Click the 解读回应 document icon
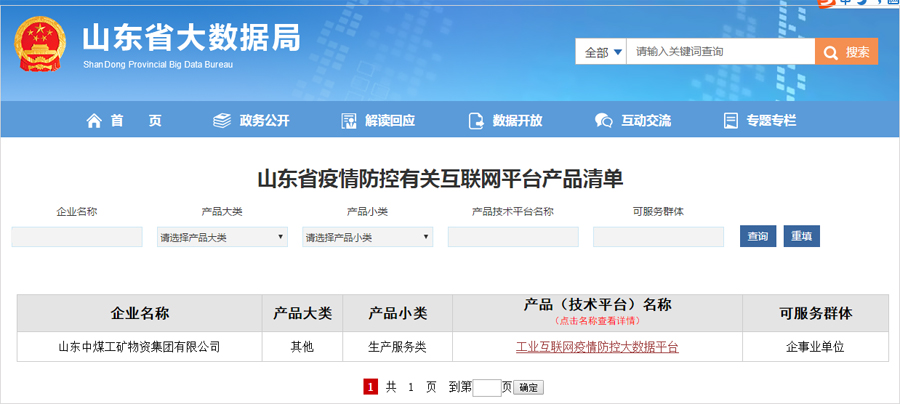Image resolution: width=900 pixels, height=404 pixels. coord(349,120)
